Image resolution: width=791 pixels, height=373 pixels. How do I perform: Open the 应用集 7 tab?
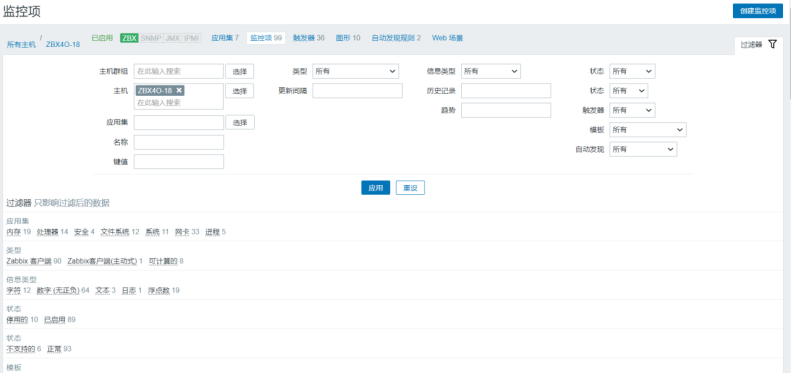point(225,38)
